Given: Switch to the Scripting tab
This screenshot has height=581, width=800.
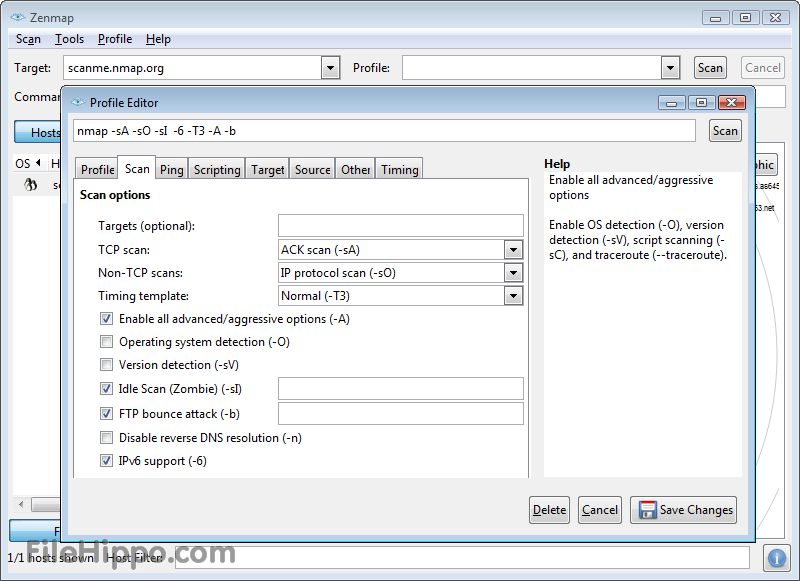Looking at the screenshot, I should click(217, 170).
